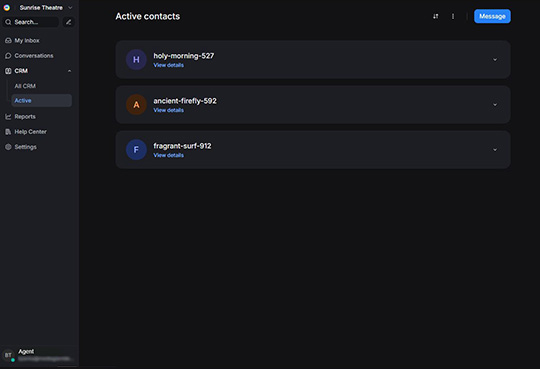
Task: Click the Agent profile name
Action: point(26,351)
